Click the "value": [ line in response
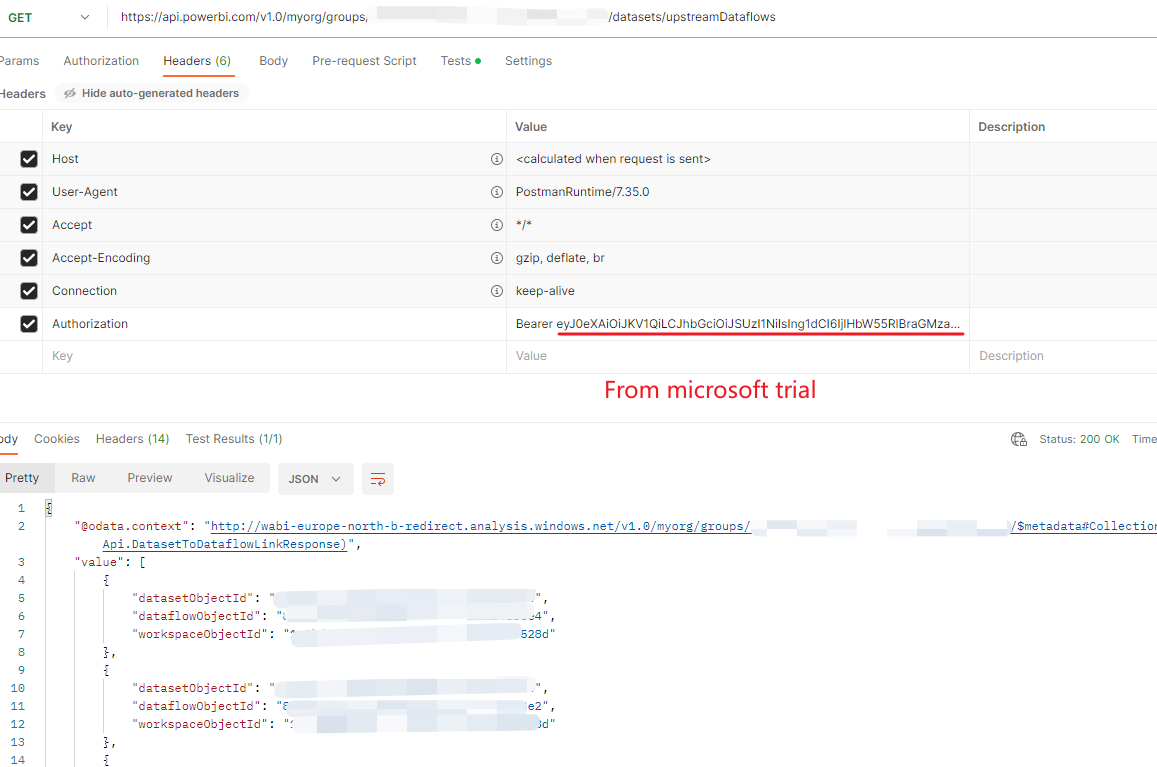This screenshot has height=767, width=1157. [110, 563]
